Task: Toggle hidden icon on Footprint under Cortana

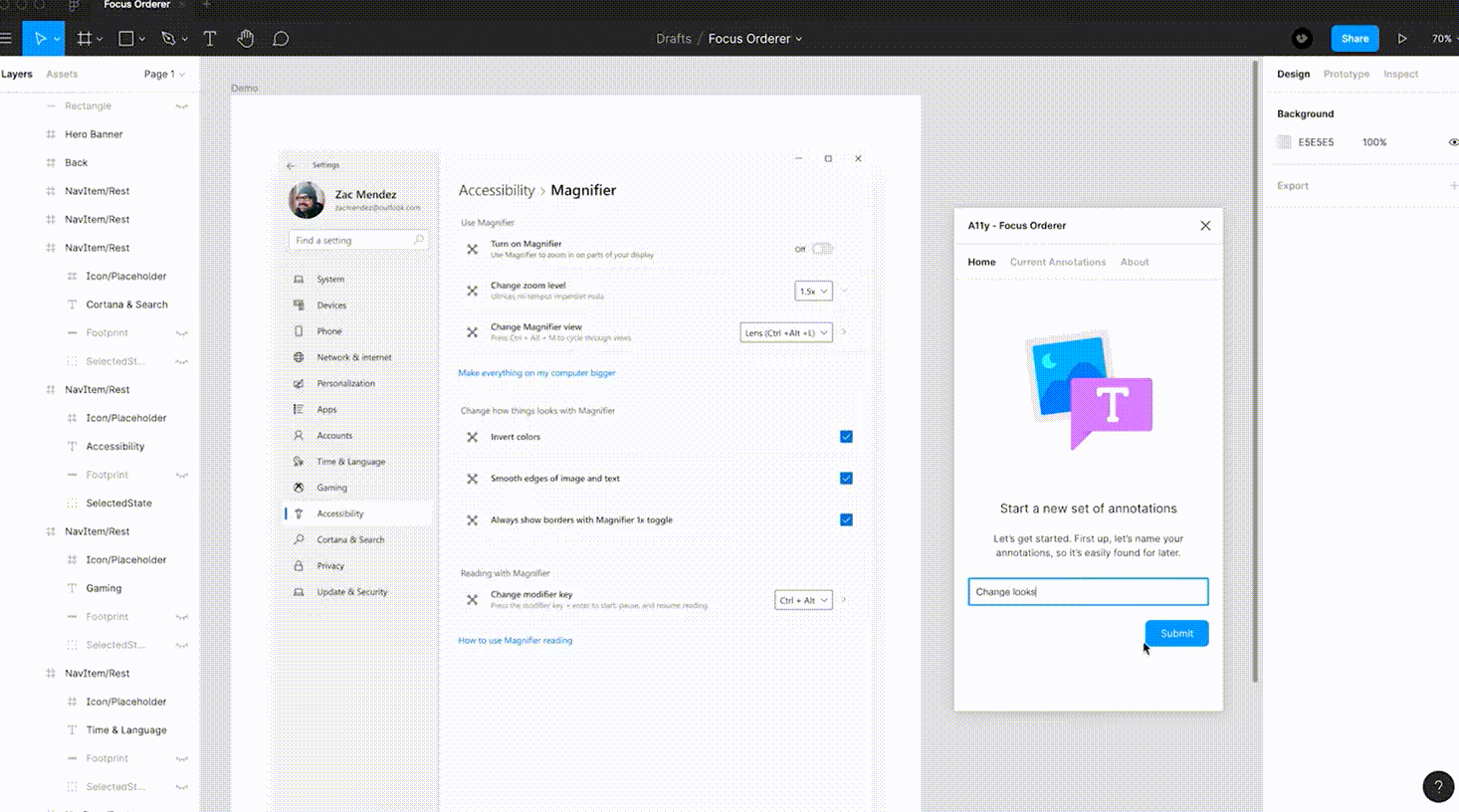Action: (182, 333)
